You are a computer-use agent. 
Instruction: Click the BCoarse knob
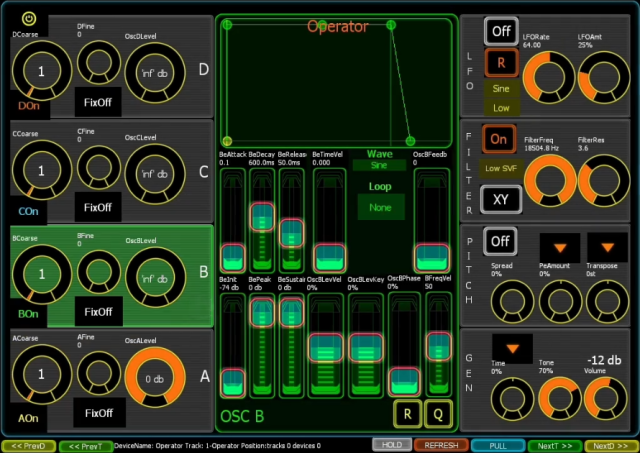pyautogui.click(x=41, y=274)
